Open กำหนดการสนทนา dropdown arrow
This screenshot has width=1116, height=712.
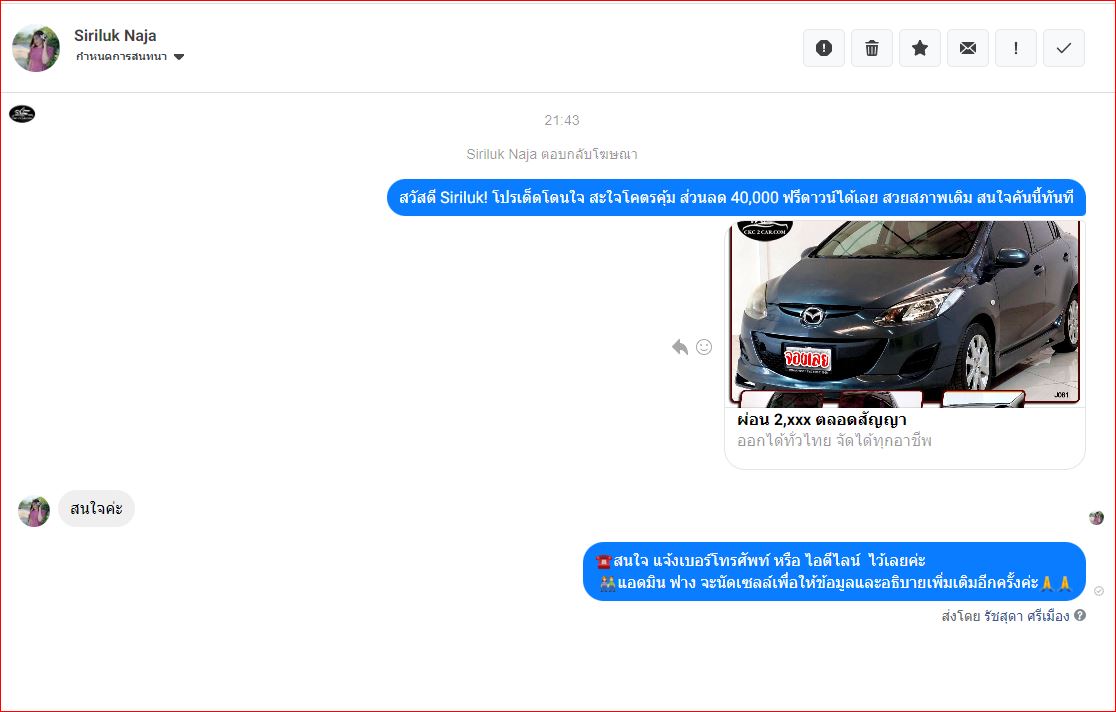(x=179, y=57)
